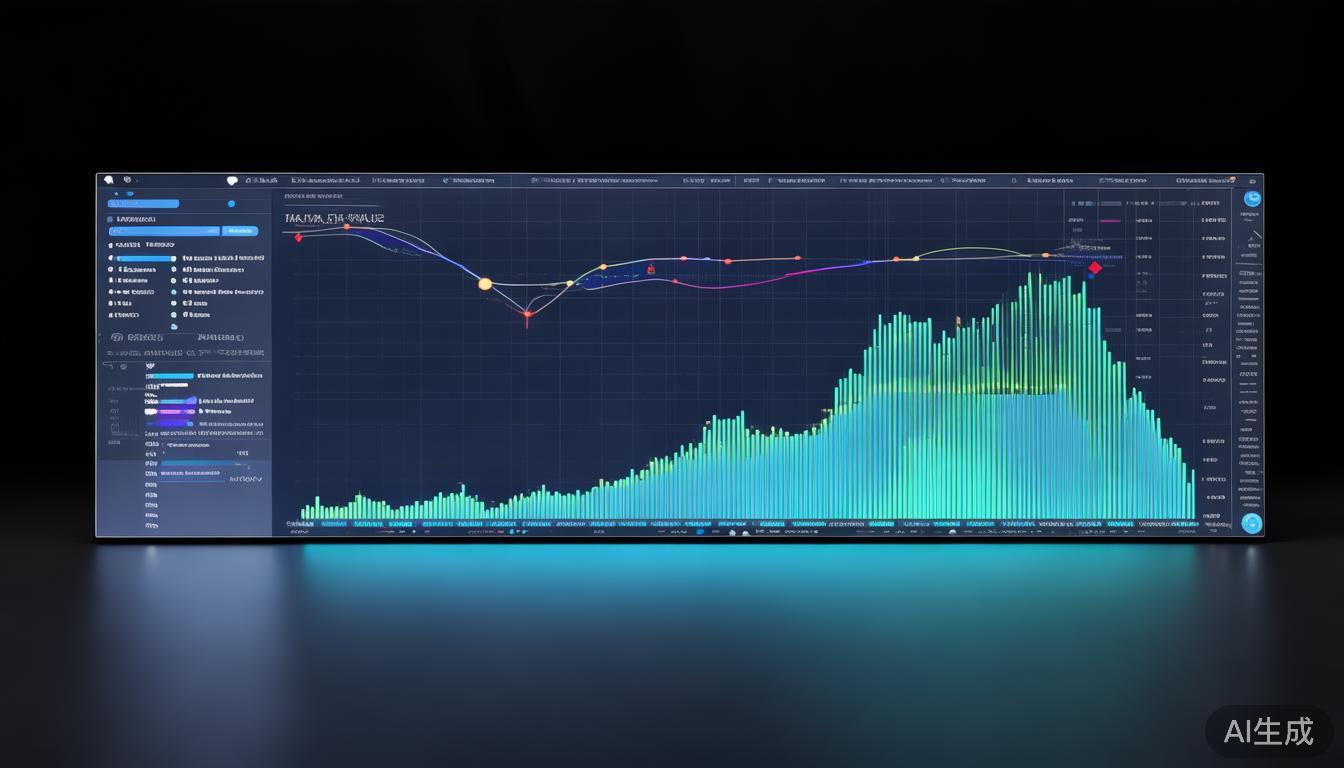The width and height of the screenshot is (1344, 768).
Task: Open the first tab after the chat bubble
Action: 262,181
